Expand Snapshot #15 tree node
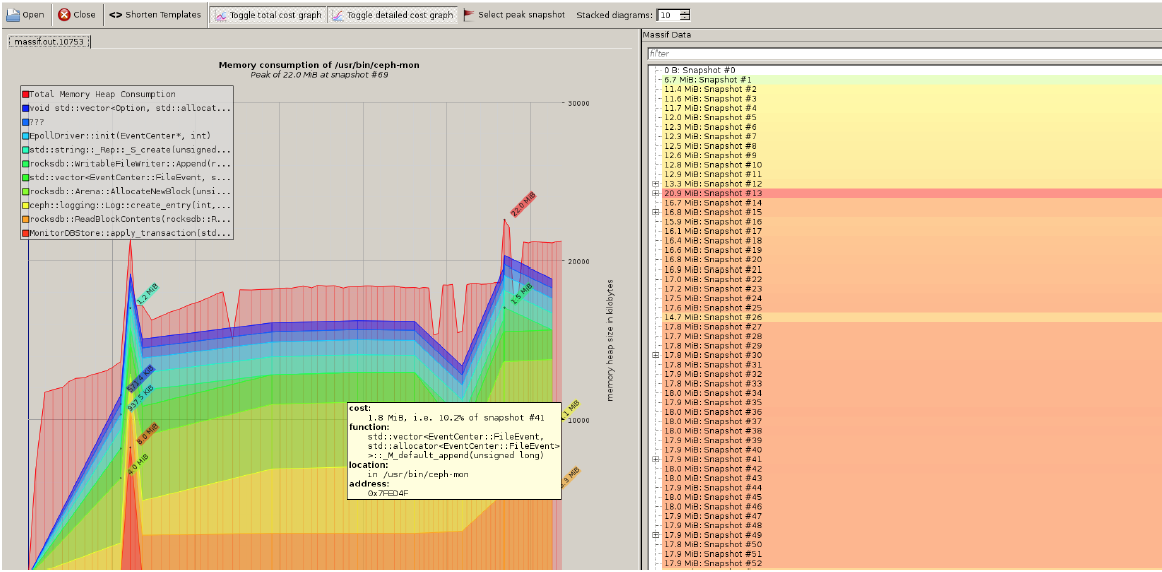 click(x=655, y=212)
